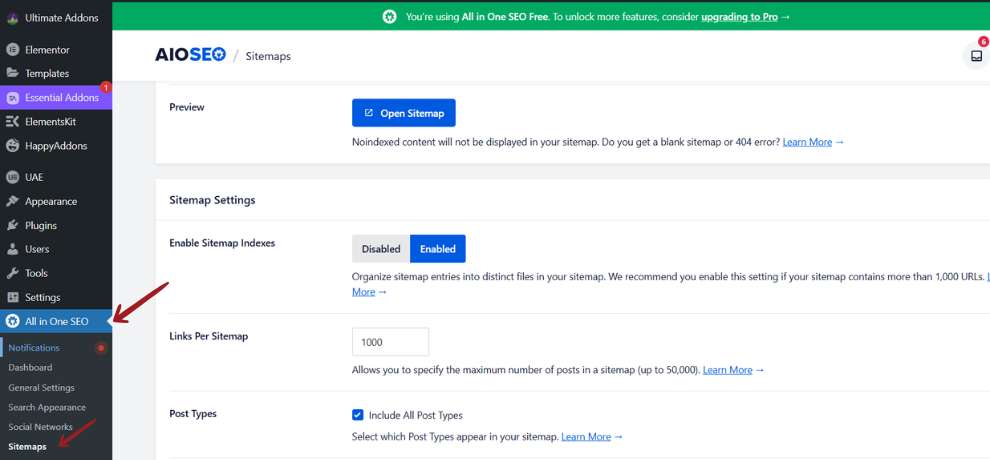
Task: Click Learn More link about blank sitemap
Action: (x=808, y=142)
